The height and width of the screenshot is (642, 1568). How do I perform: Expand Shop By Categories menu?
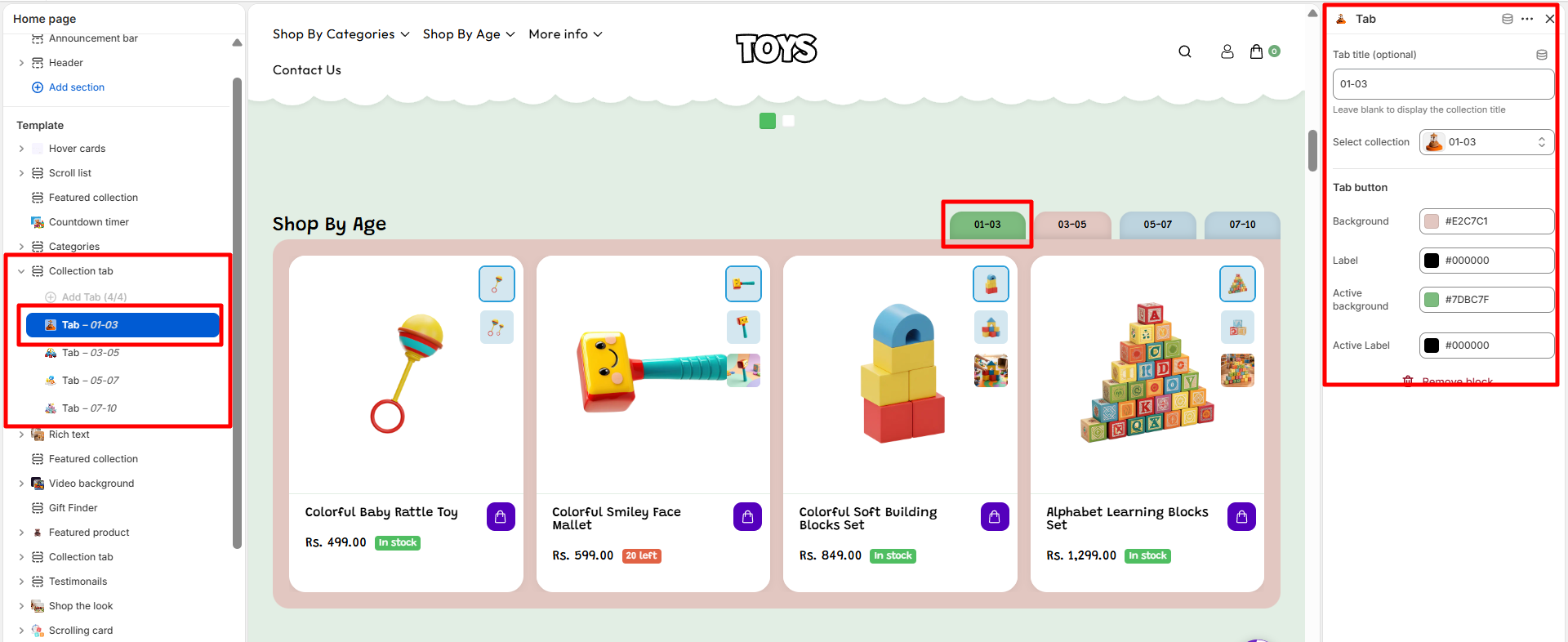341,34
